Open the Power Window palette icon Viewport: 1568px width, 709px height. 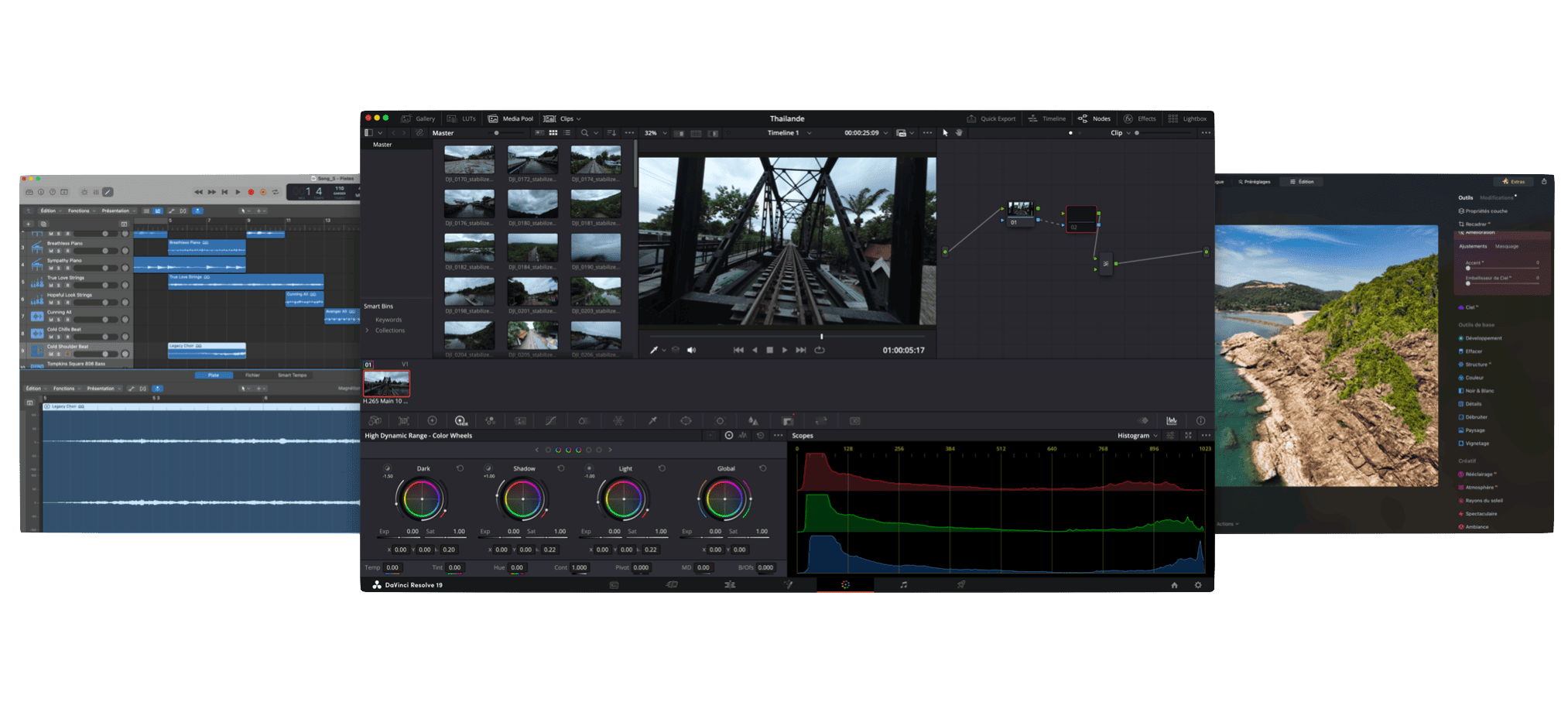click(x=686, y=421)
